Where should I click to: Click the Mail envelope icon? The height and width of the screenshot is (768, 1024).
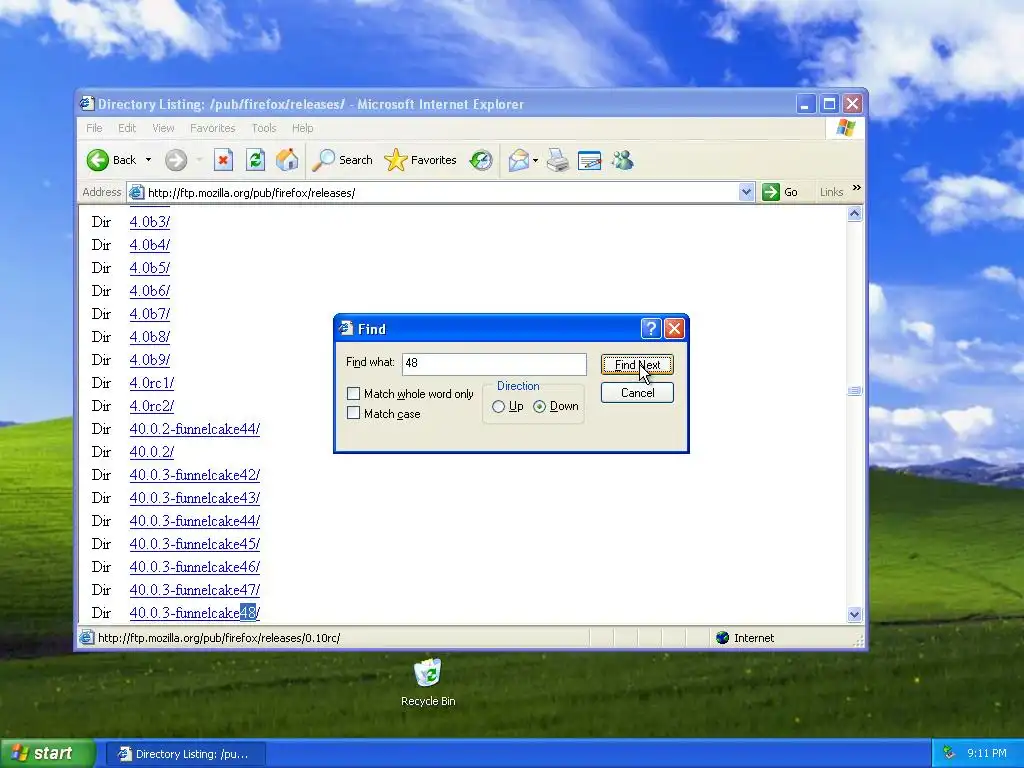[519, 160]
